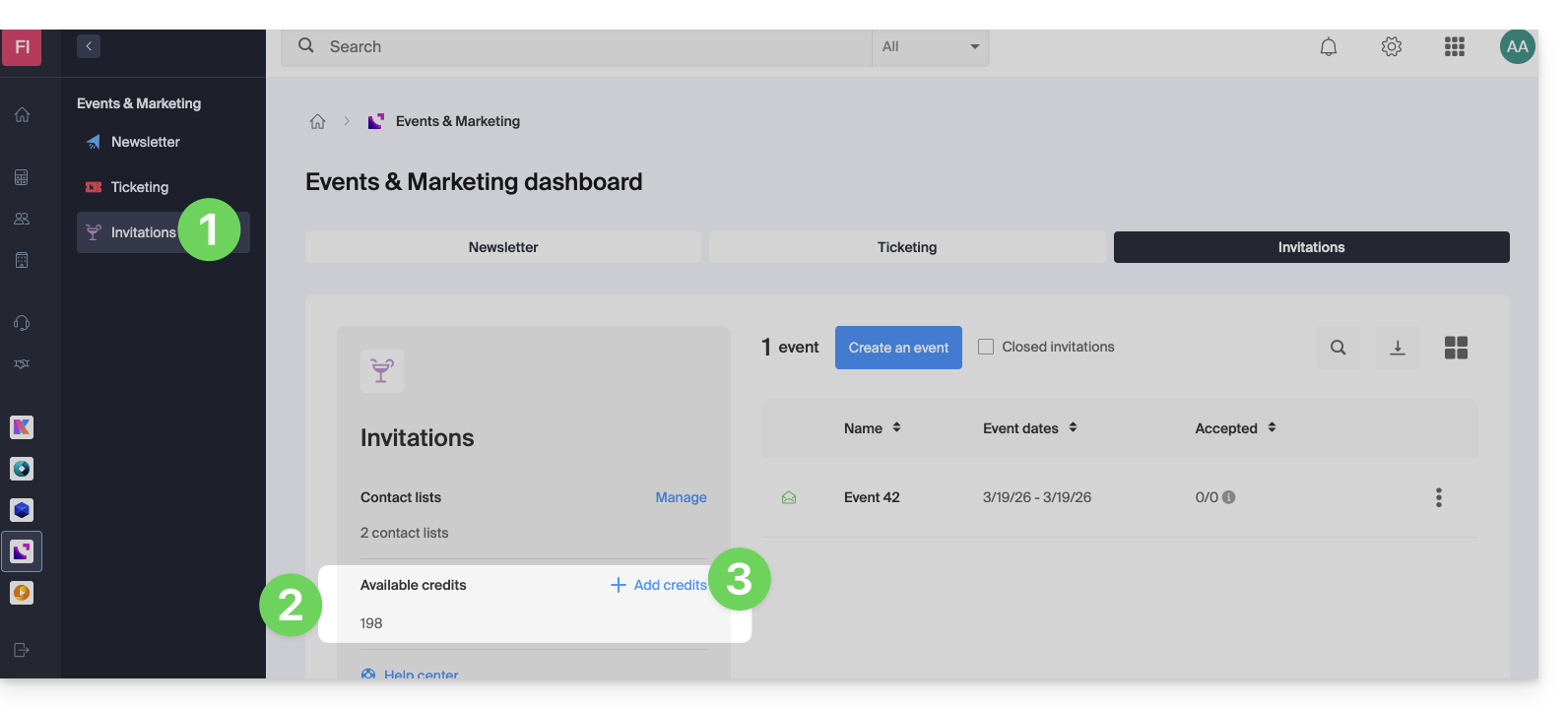Click the Add credits link
The image size is (1568, 708).
[659, 585]
